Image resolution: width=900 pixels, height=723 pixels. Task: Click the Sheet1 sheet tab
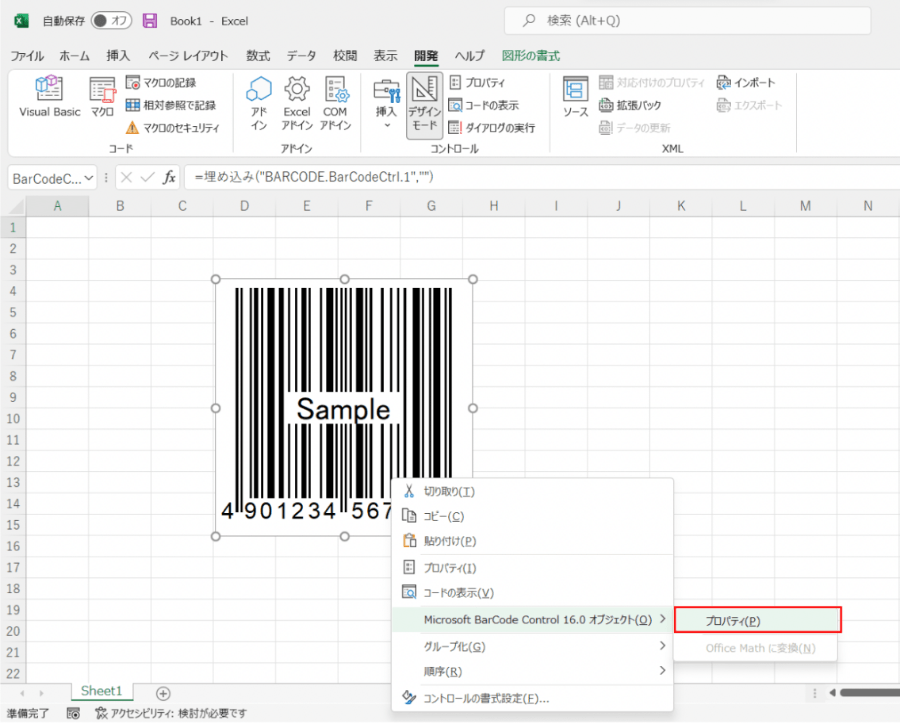click(102, 691)
